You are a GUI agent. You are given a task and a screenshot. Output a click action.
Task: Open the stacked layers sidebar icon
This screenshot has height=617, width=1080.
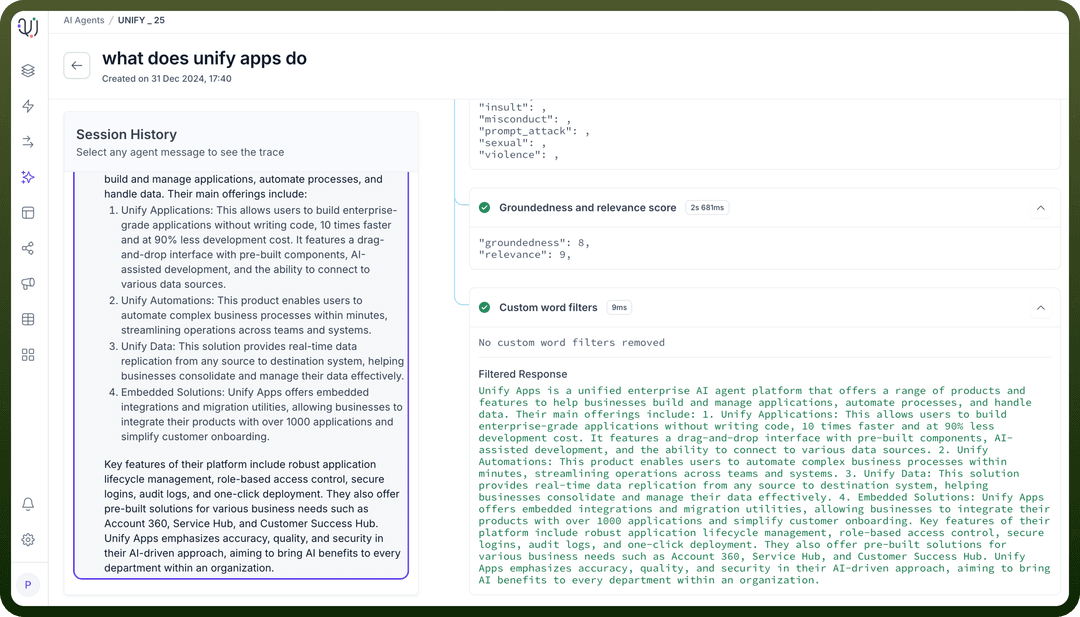click(28, 70)
